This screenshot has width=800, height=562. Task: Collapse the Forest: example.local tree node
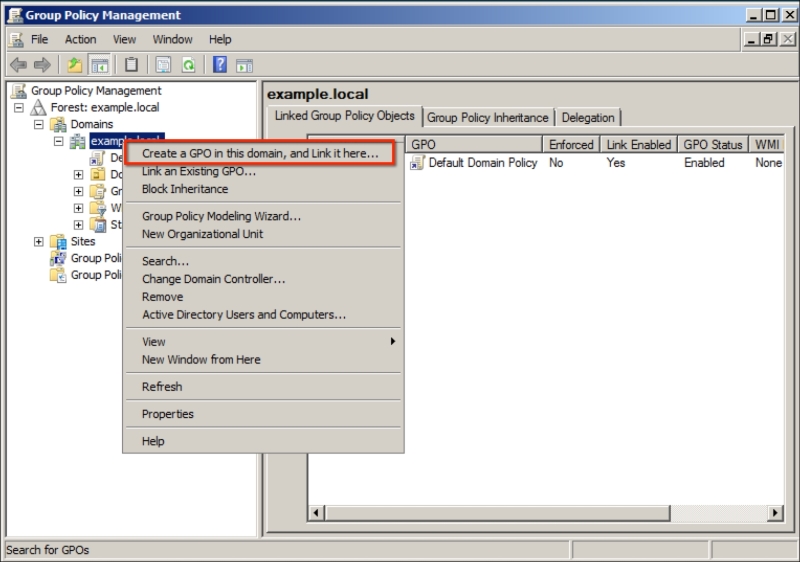19,108
